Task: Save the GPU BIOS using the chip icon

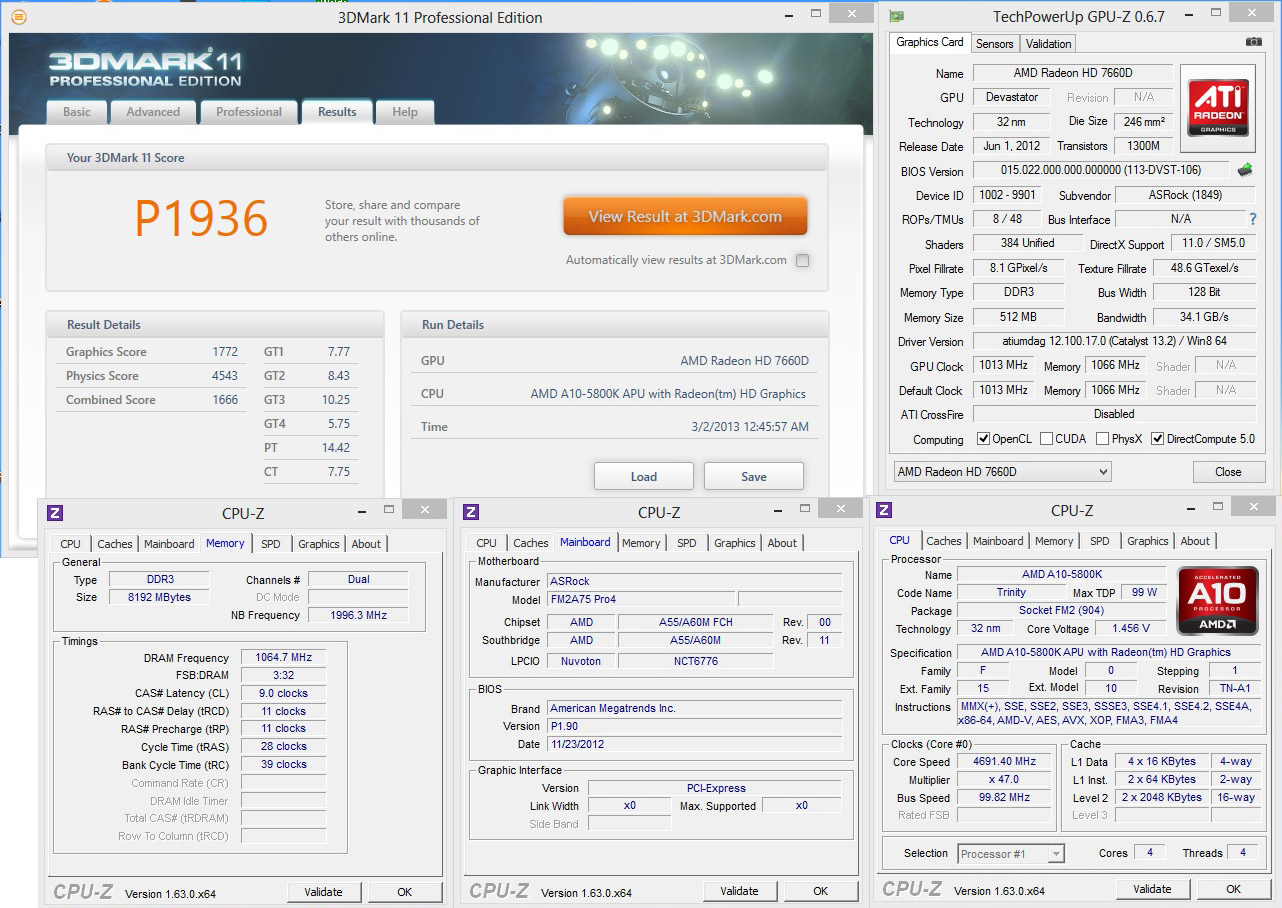Action: coord(1245,170)
